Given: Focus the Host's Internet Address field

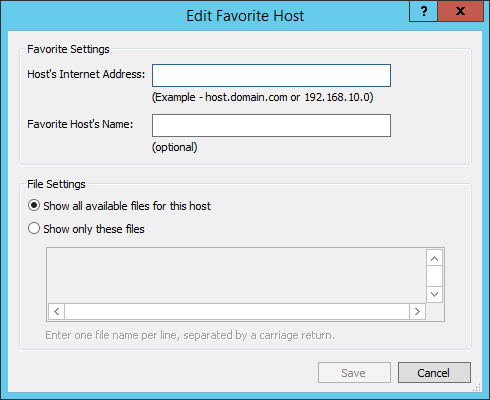Looking at the screenshot, I should tap(271, 76).
